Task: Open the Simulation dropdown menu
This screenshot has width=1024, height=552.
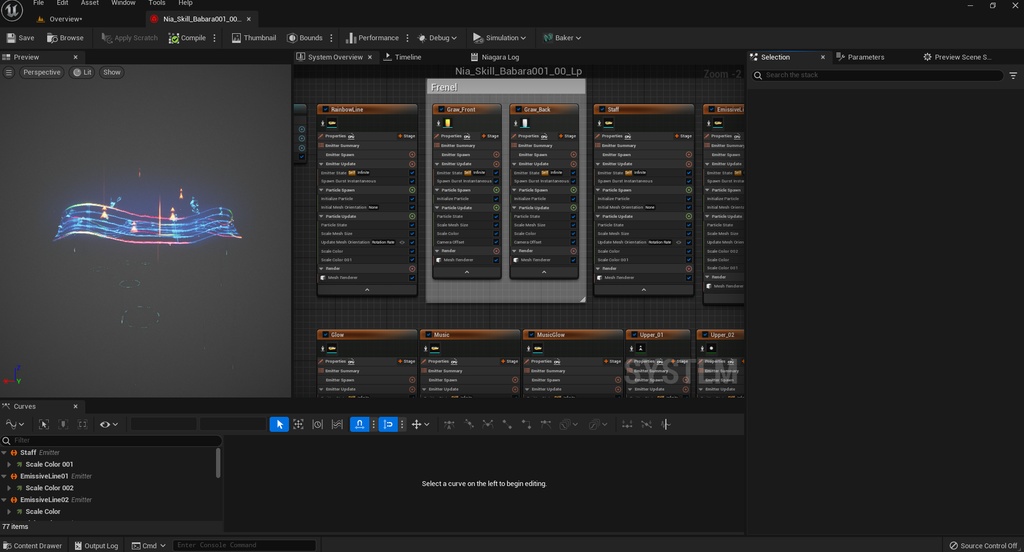Action: [500, 38]
